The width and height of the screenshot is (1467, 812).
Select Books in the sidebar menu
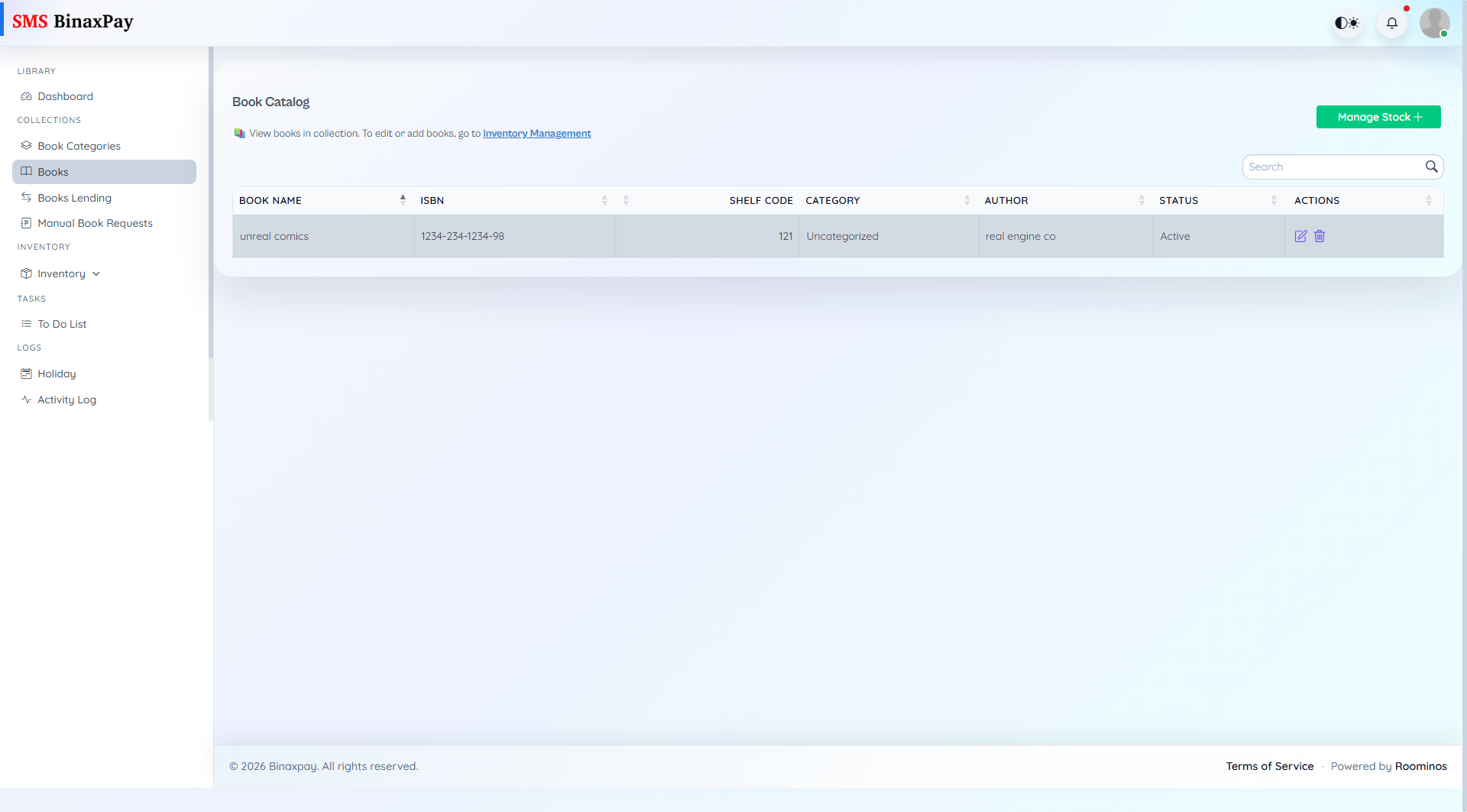coord(53,171)
